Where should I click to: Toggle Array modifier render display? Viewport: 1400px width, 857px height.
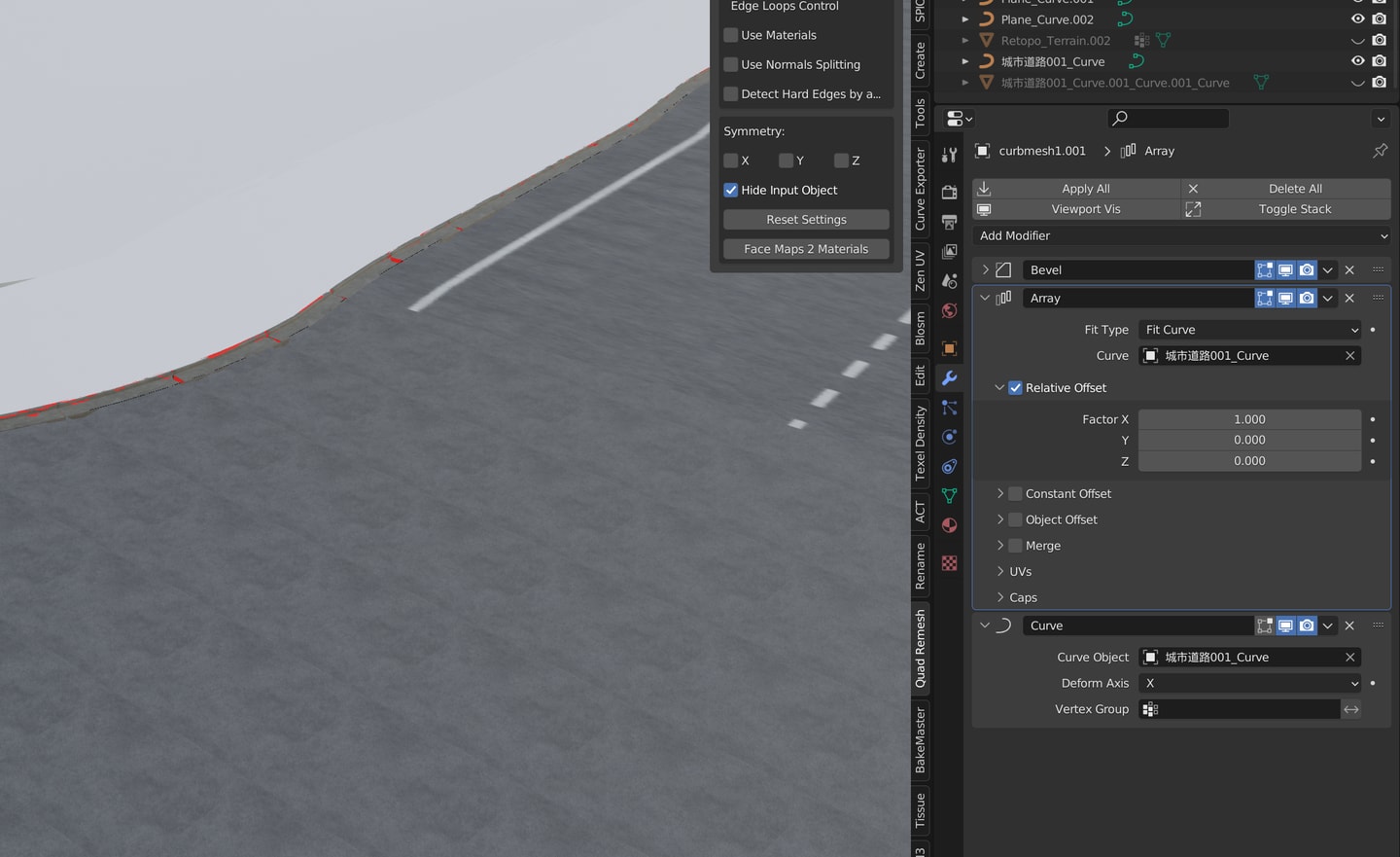coord(1307,298)
